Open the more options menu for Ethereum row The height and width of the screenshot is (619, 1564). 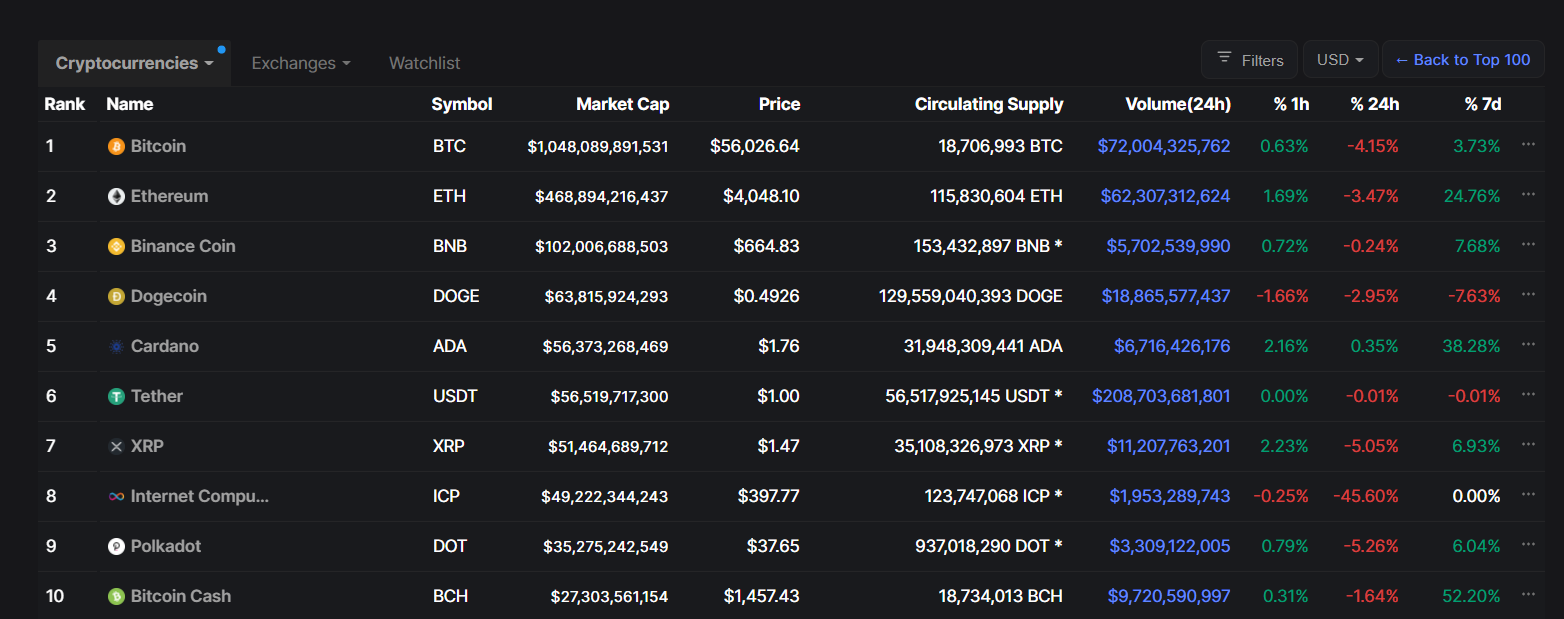tap(1528, 194)
